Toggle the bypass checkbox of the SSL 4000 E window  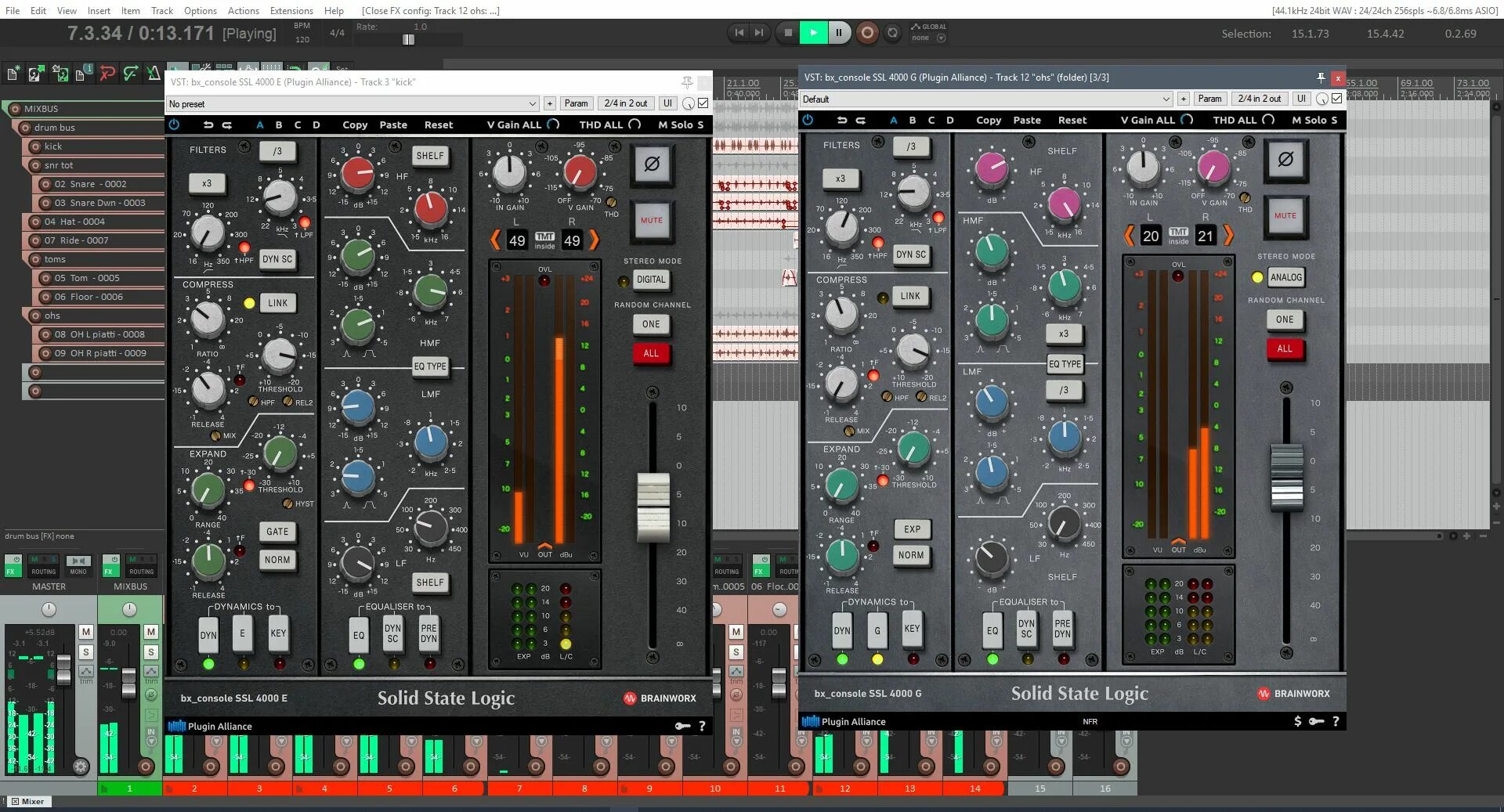tap(703, 103)
